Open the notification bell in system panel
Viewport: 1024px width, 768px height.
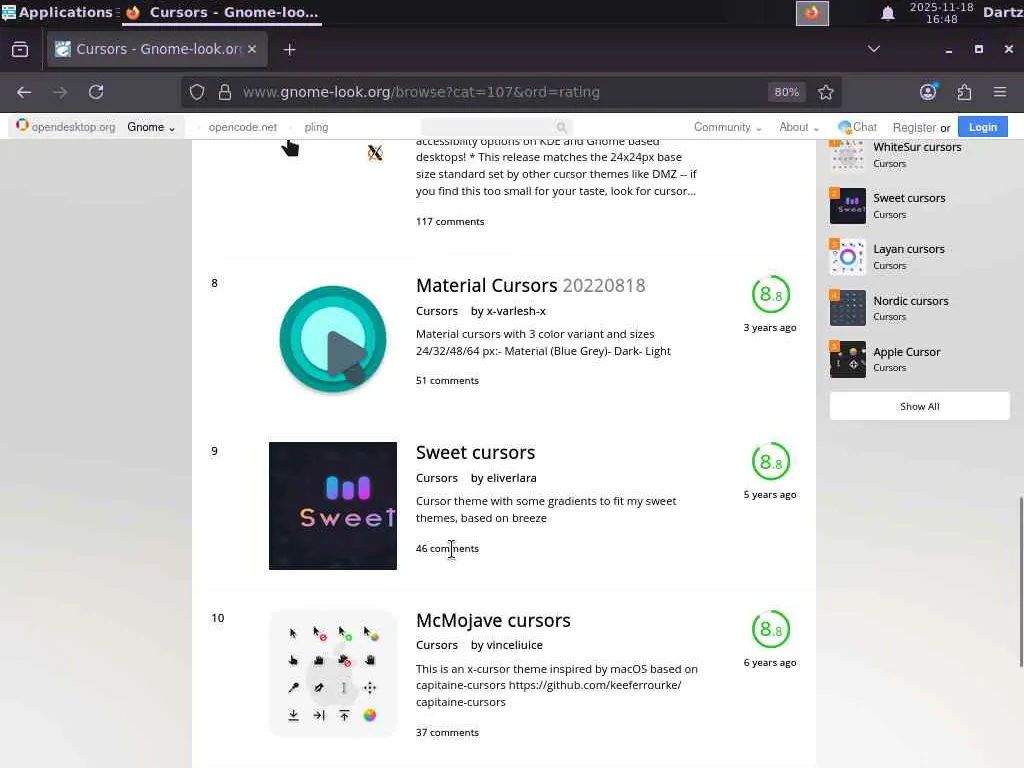(888, 13)
